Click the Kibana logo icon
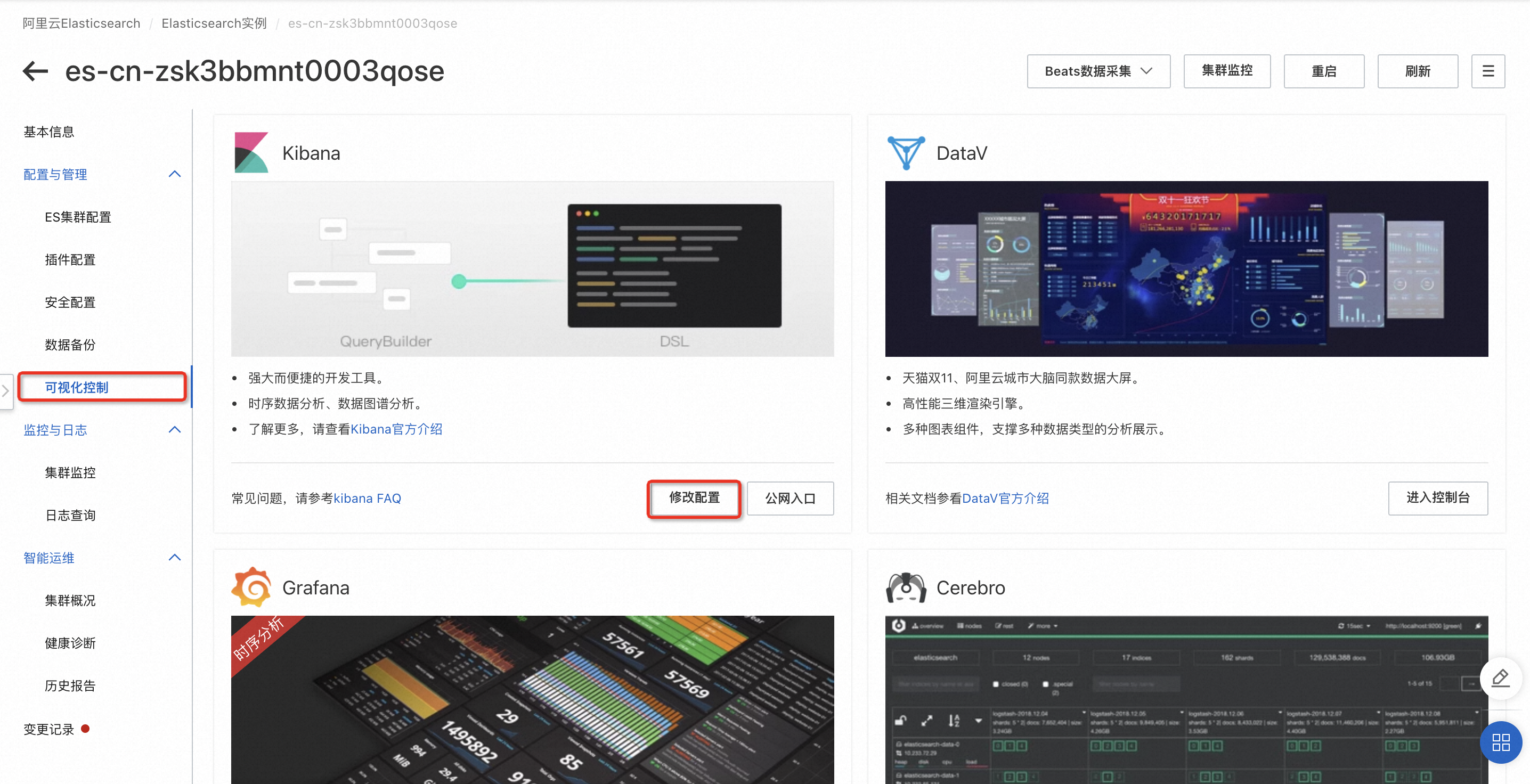The height and width of the screenshot is (784, 1530). point(251,153)
